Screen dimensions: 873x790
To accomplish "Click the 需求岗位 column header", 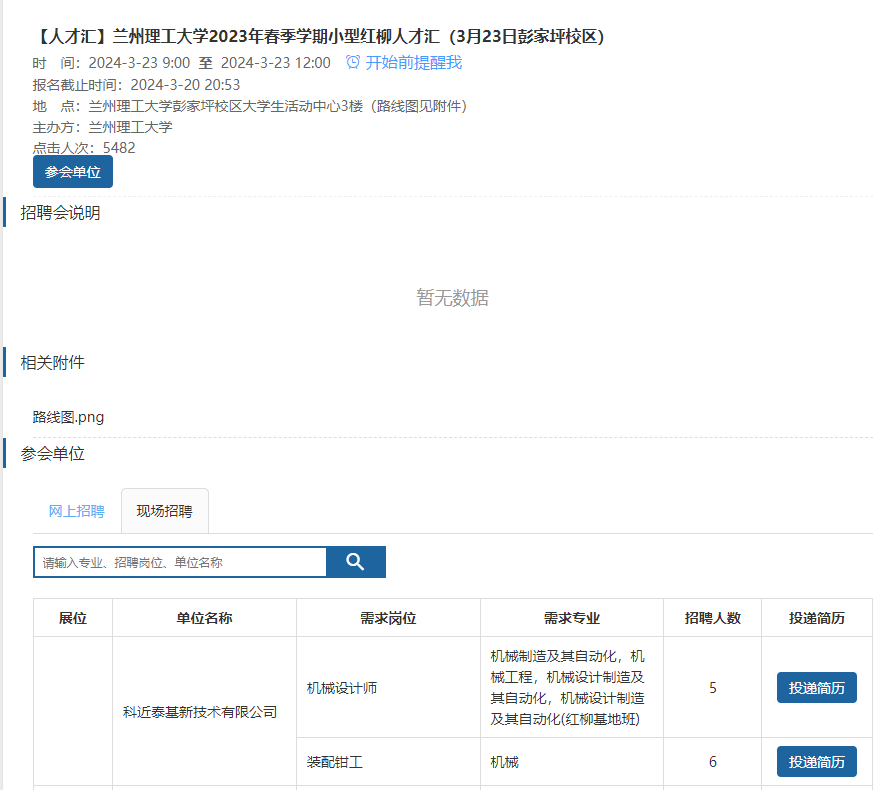I will (x=388, y=618).
